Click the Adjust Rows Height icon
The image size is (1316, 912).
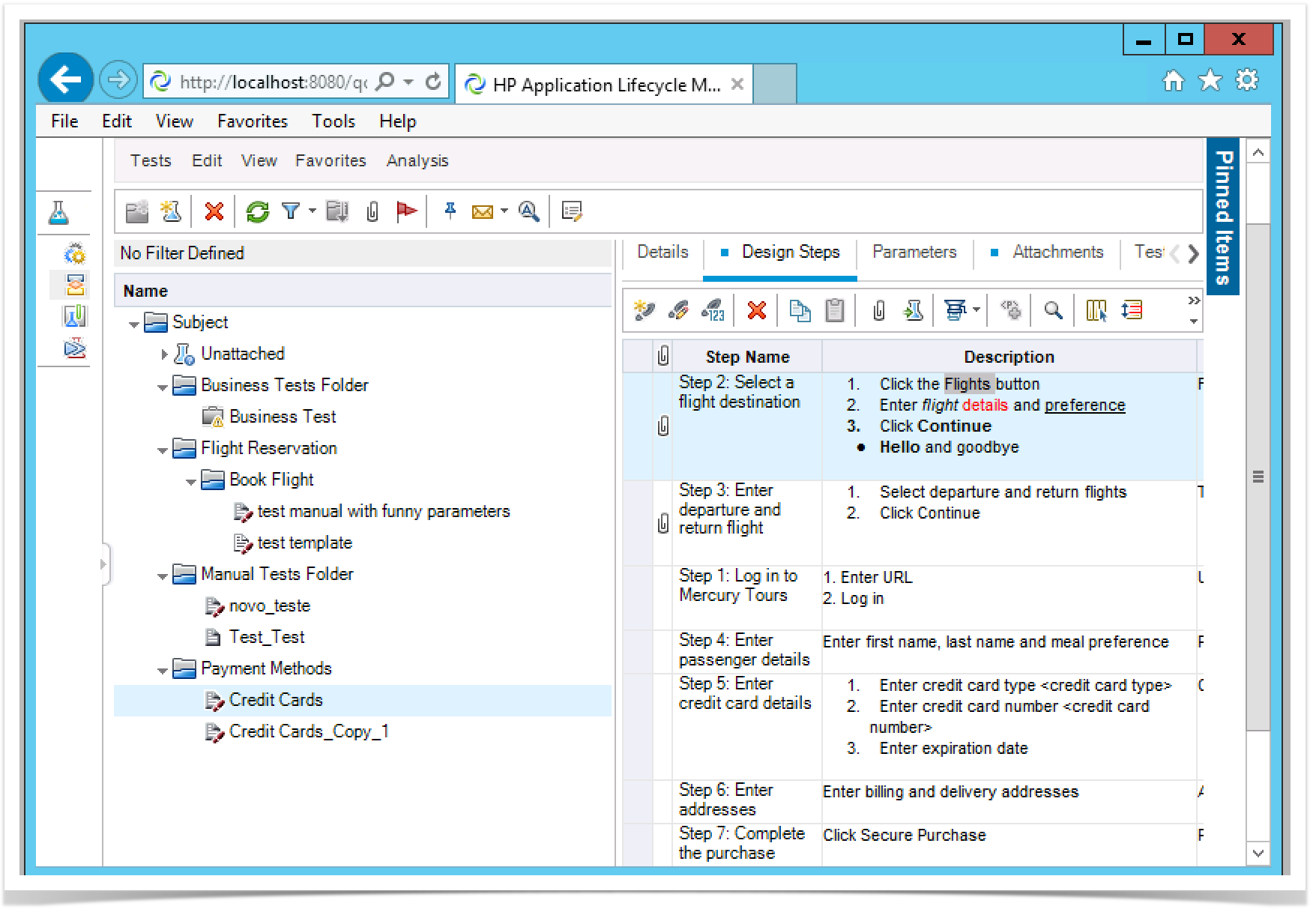1132,310
